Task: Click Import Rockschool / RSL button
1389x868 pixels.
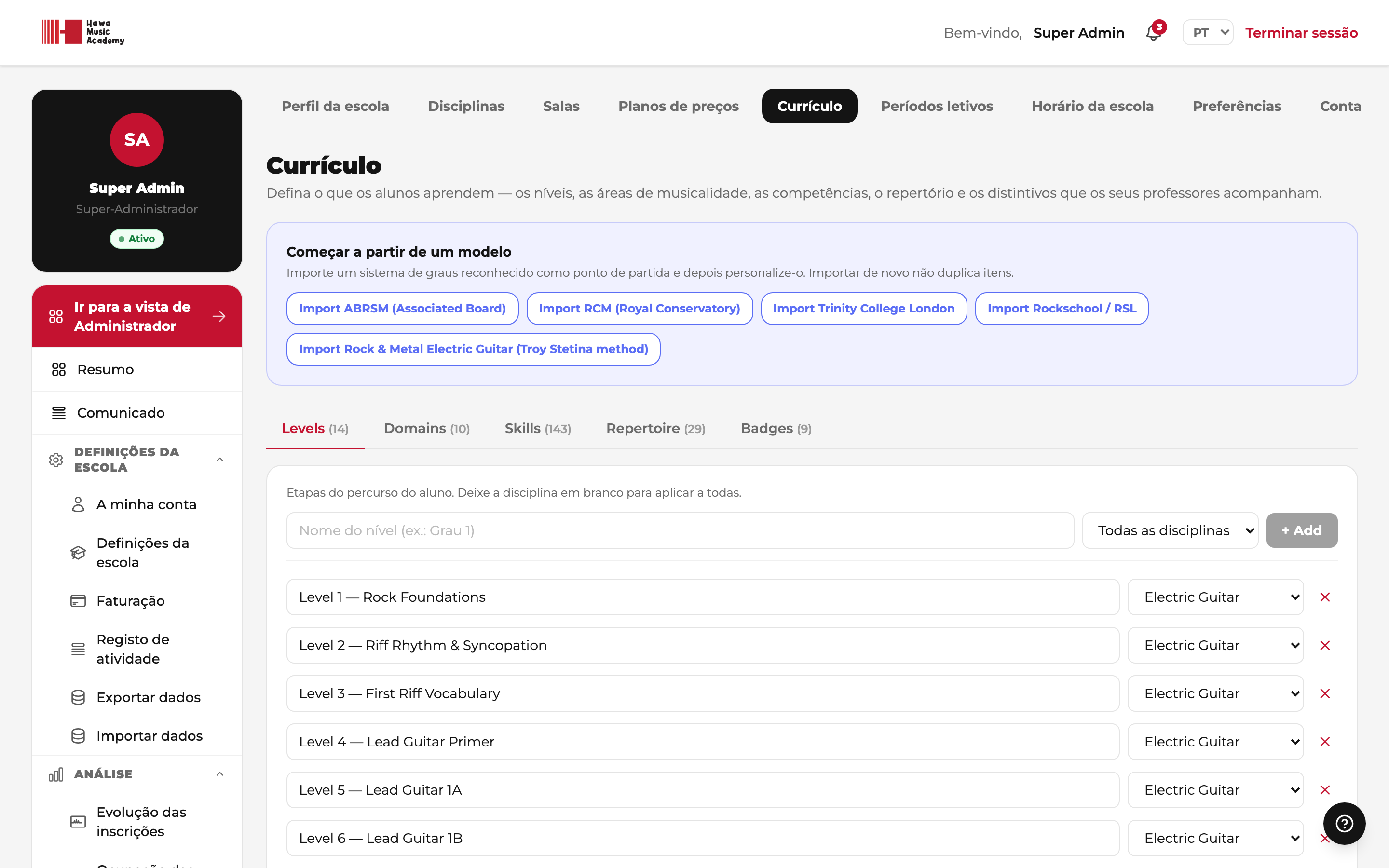Action: 1061,308
